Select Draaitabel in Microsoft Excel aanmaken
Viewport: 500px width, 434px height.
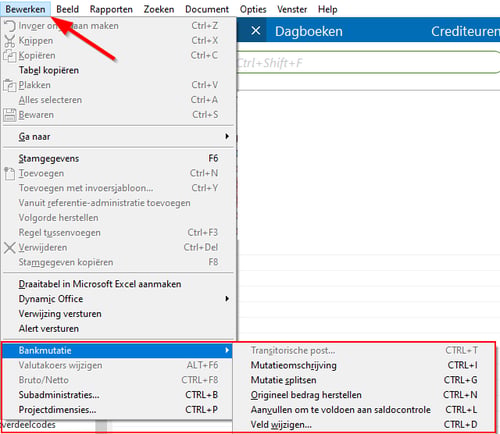[x=119, y=284]
